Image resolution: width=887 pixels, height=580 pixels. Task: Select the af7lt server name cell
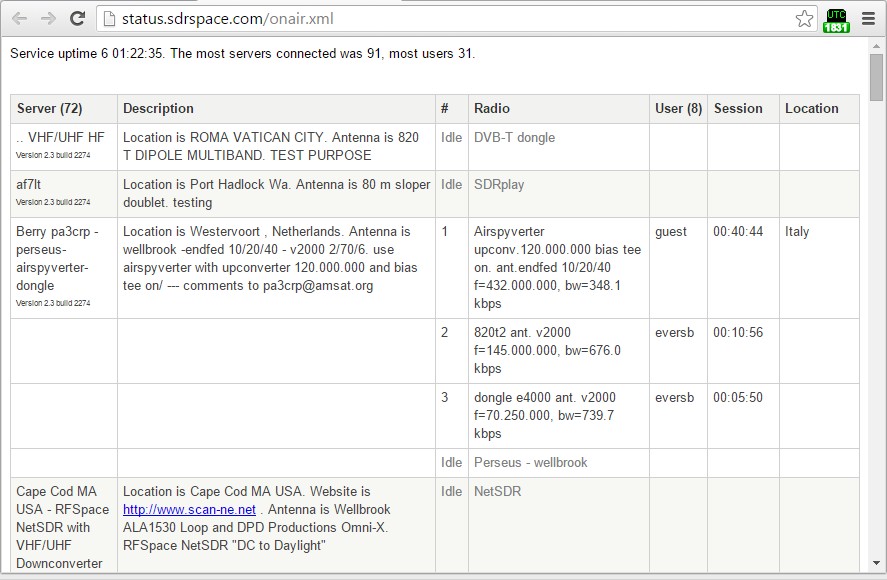(64, 194)
